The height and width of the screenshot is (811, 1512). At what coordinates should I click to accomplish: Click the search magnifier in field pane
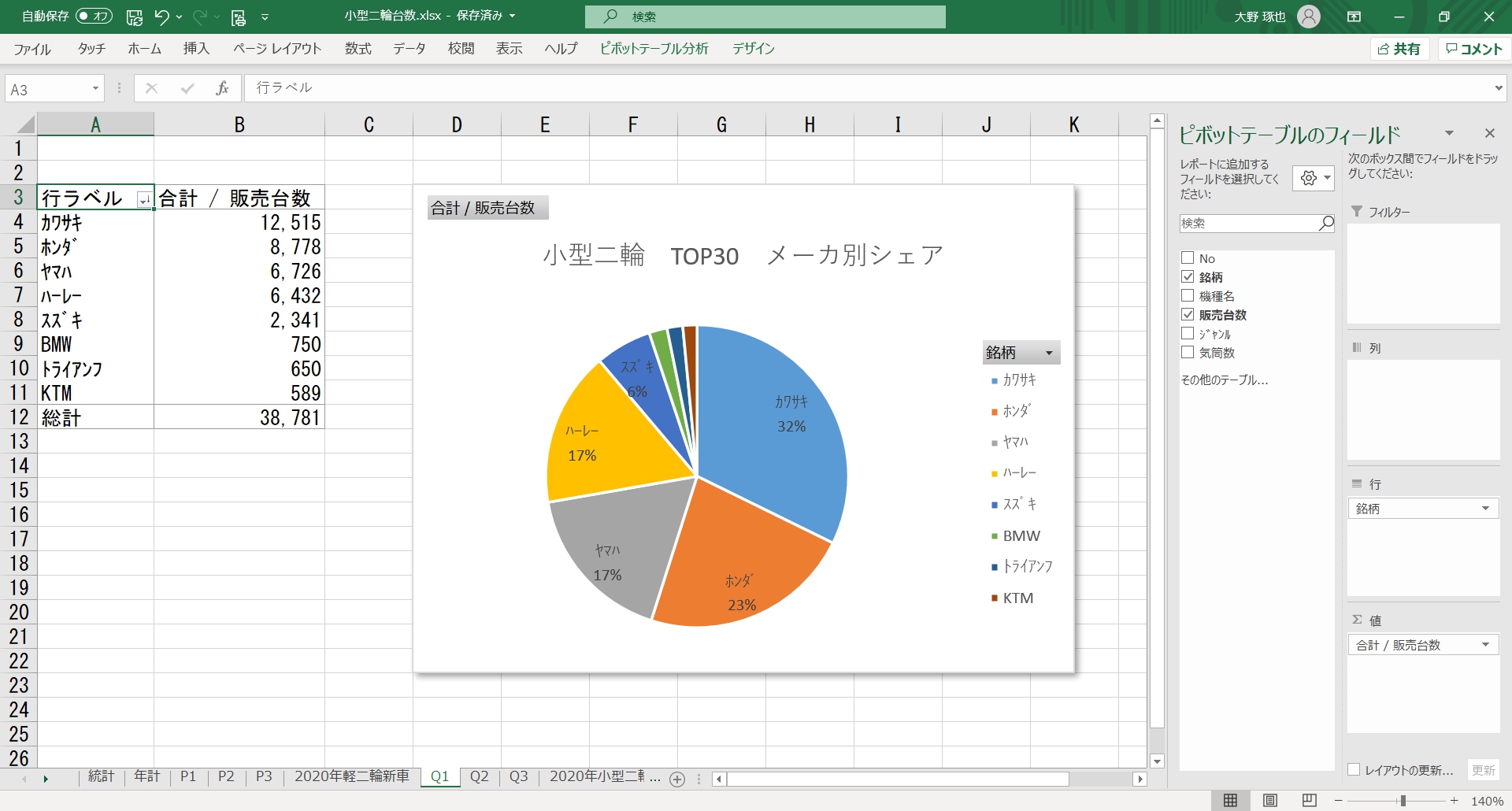point(1326,223)
